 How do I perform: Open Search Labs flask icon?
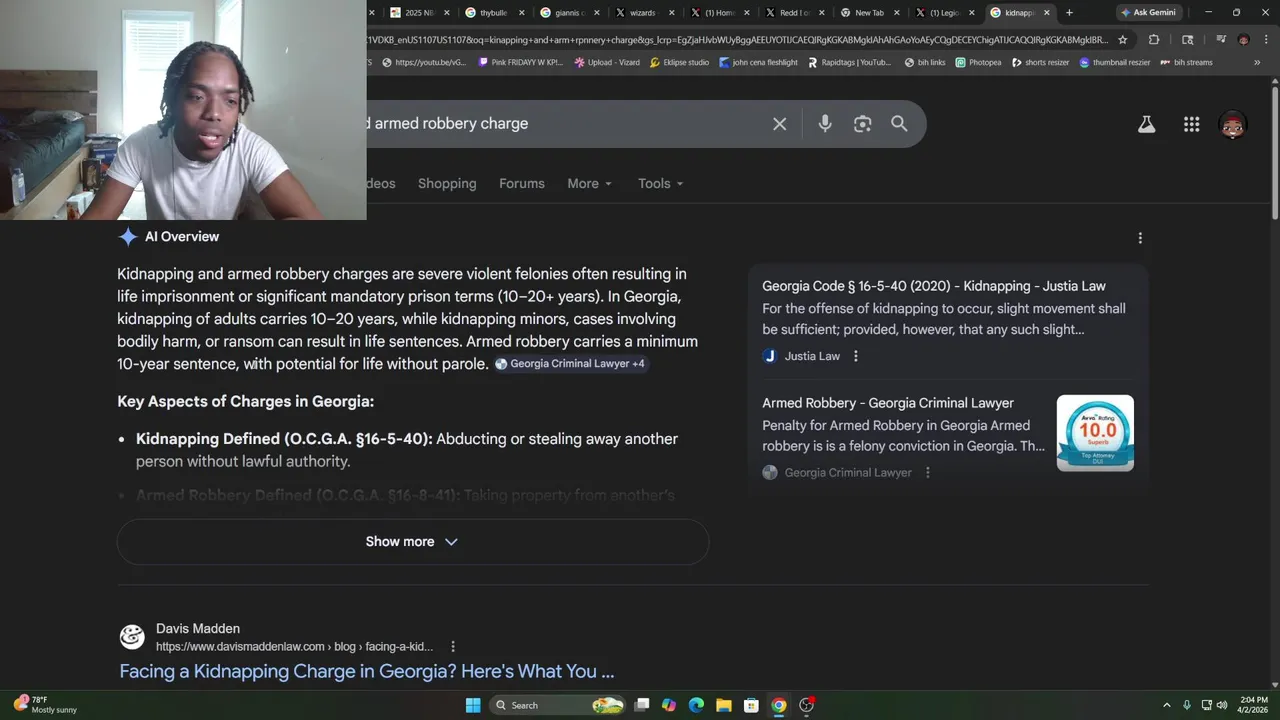coord(1146,125)
